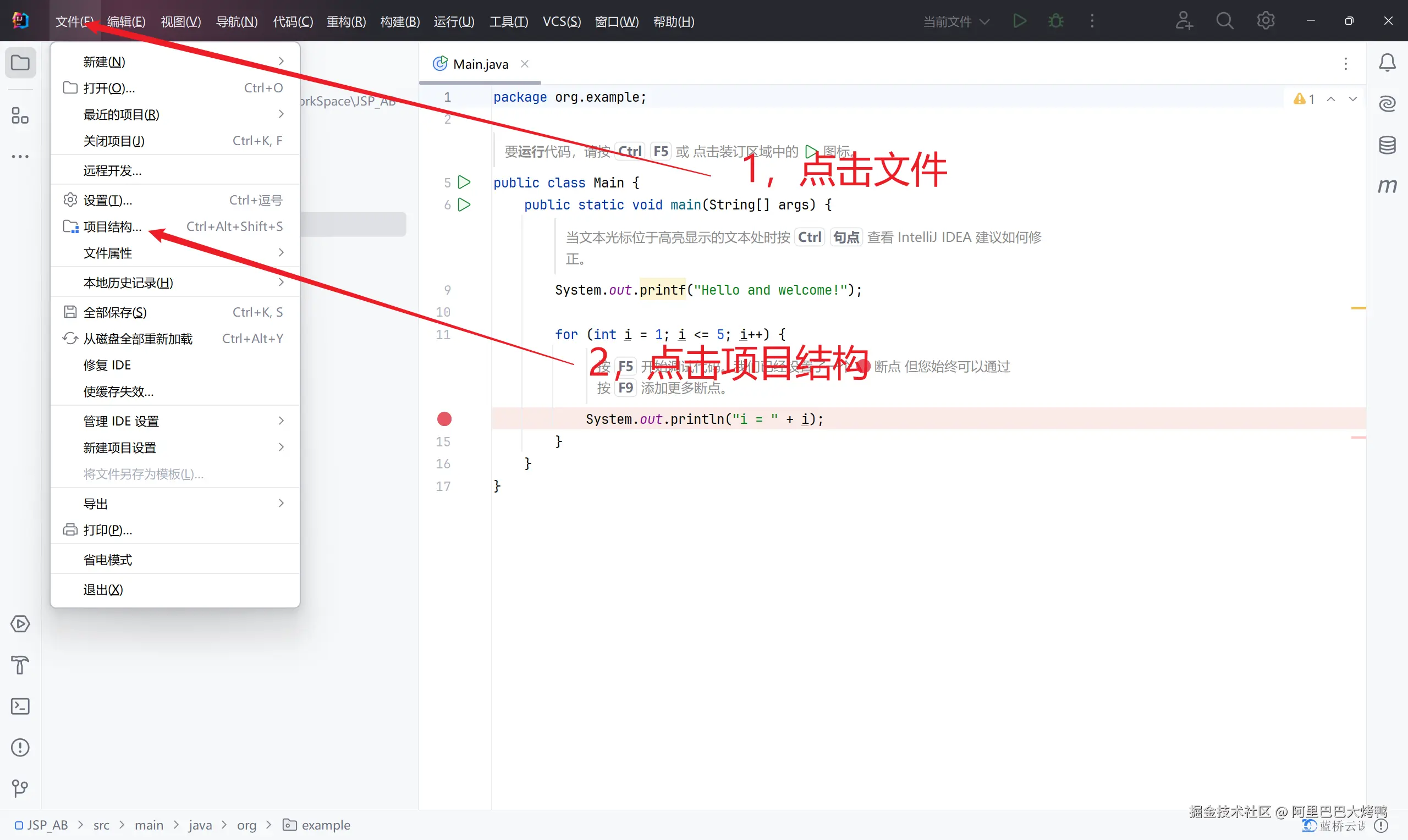This screenshot has width=1408, height=840.
Task: Open the Structure tool window icon
Action: (x=20, y=115)
